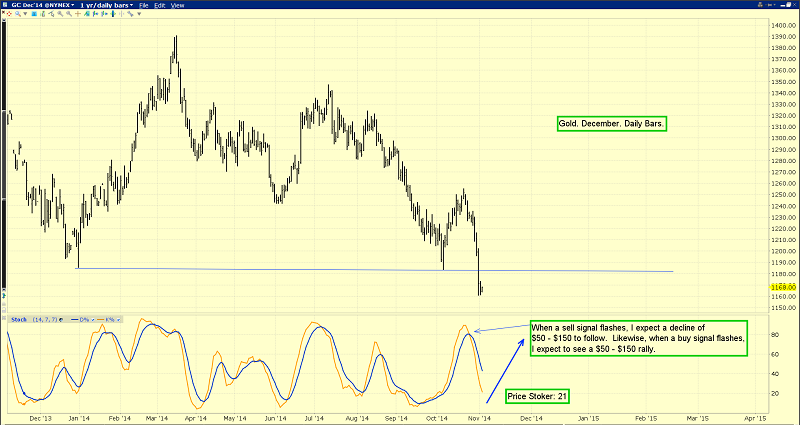The width and height of the screenshot is (800, 425).
Task: Open the GC Dec'14 @NYMEX symbol dropdown
Action: tap(44, 5)
